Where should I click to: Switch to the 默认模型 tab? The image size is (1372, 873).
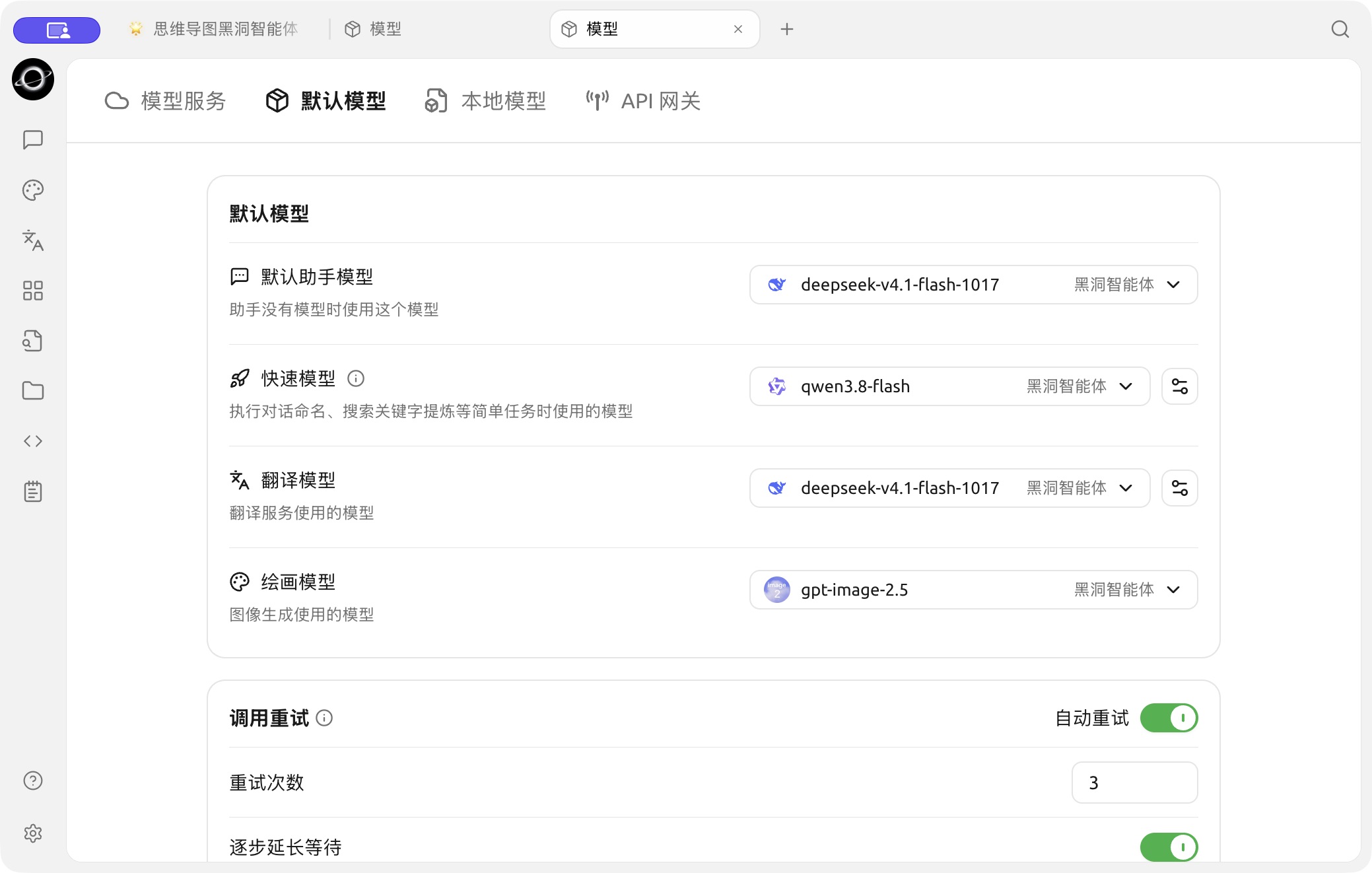tap(326, 101)
